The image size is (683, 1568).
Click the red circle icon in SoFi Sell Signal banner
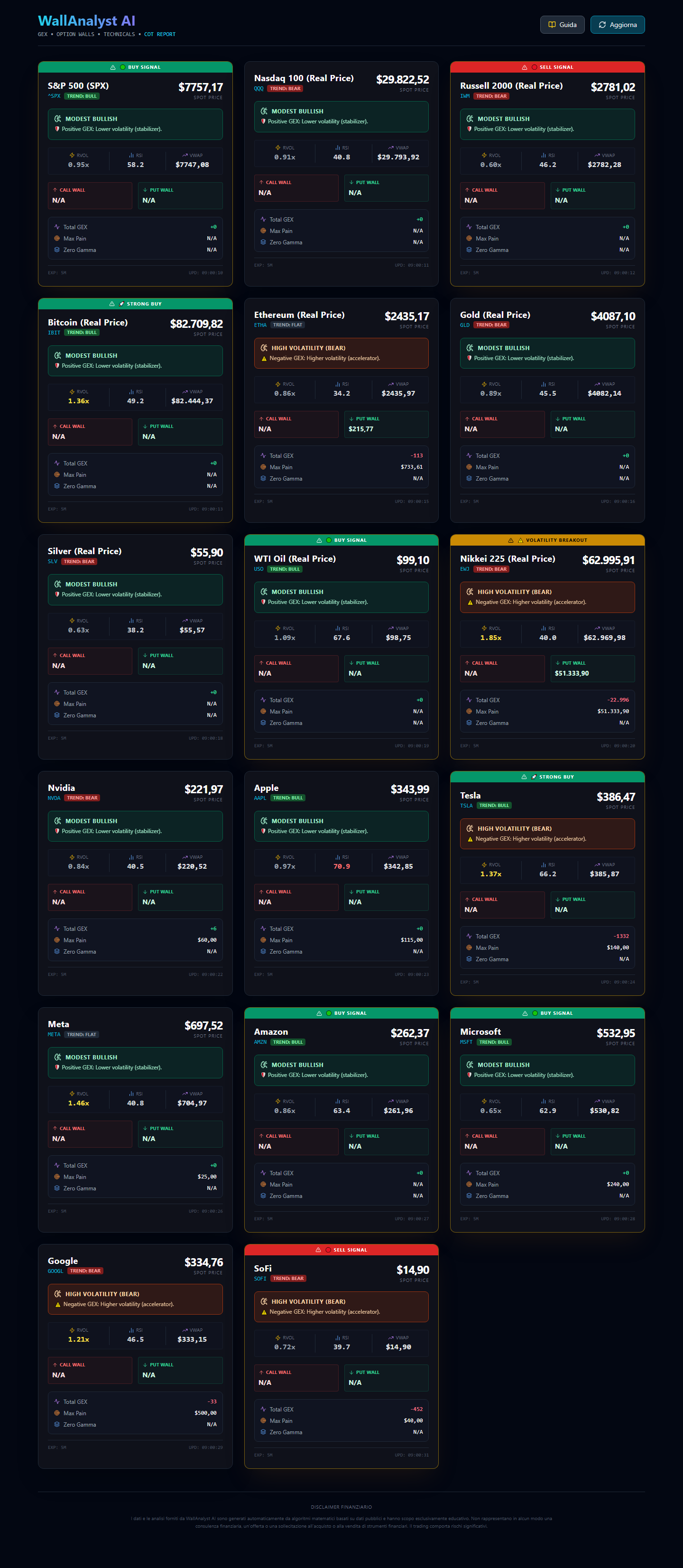(x=328, y=1250)
